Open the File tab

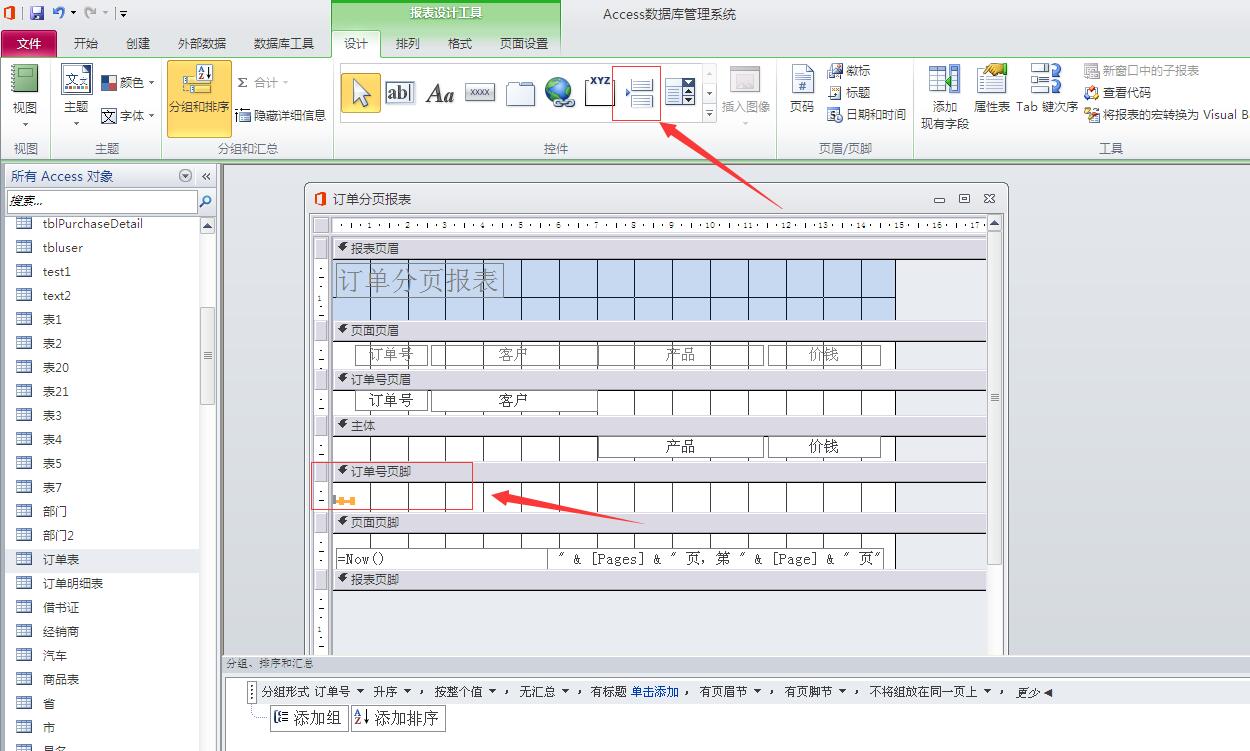(x=29, y=43)
